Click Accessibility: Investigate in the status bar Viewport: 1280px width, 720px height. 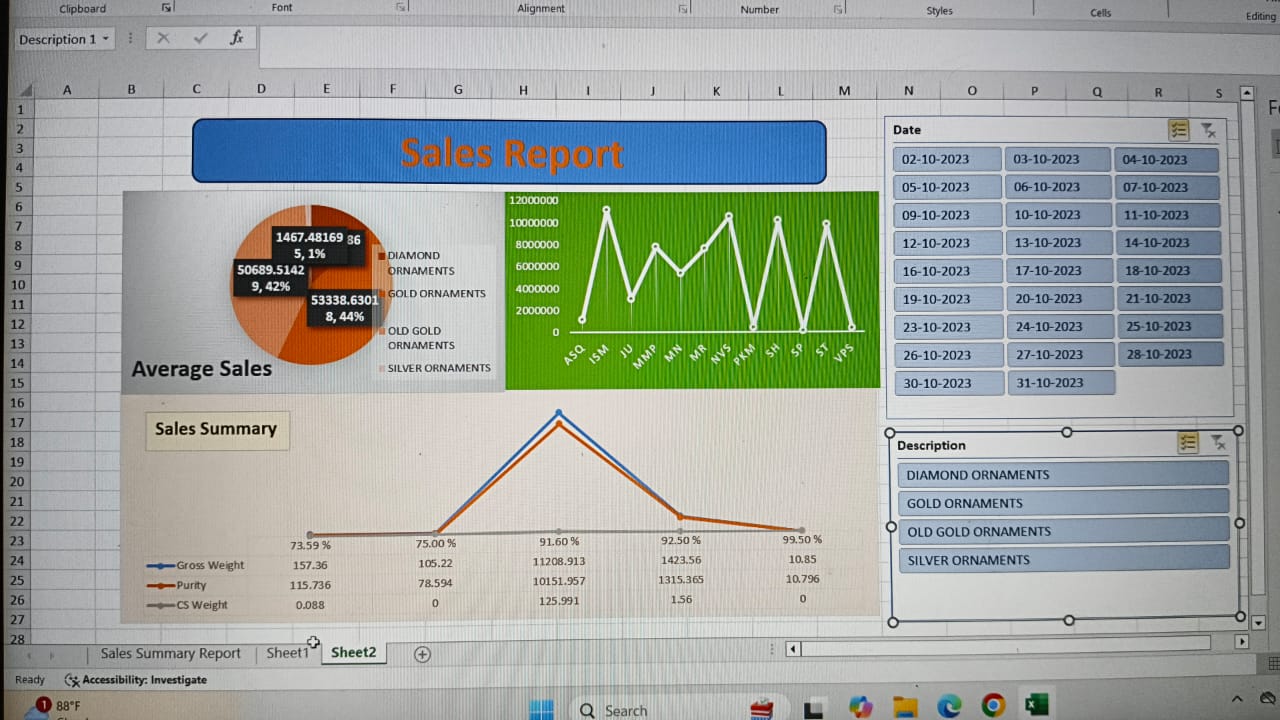click(x=135, y=680)
